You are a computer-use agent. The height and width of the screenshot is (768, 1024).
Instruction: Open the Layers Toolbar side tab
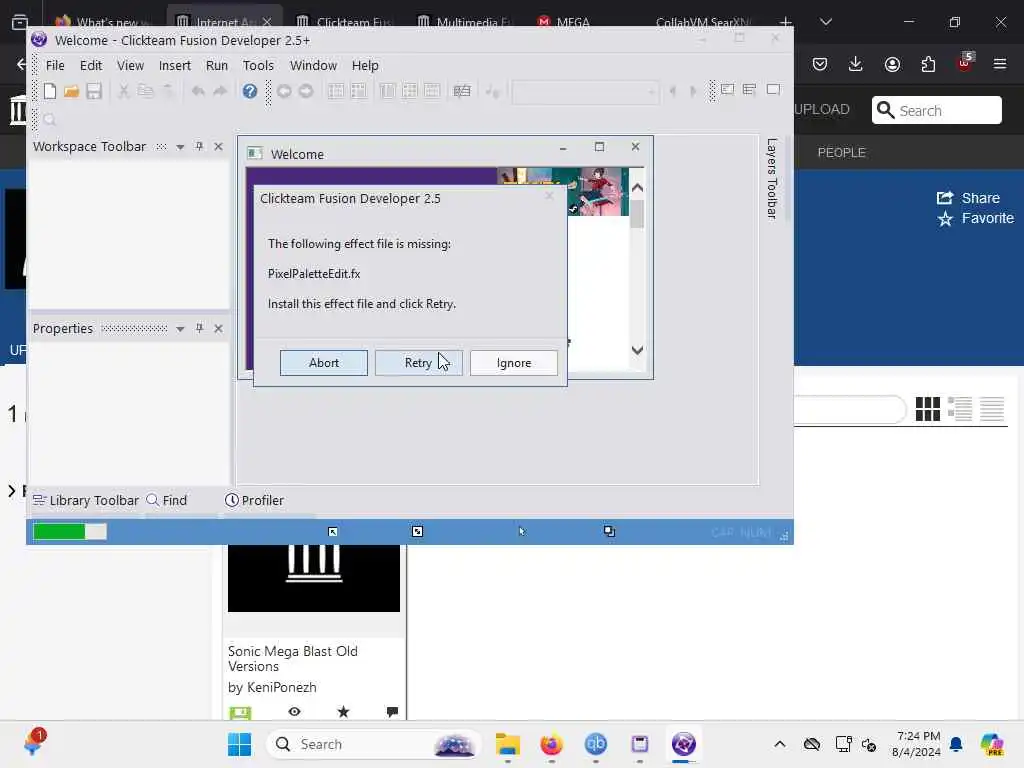pos(771,178)
